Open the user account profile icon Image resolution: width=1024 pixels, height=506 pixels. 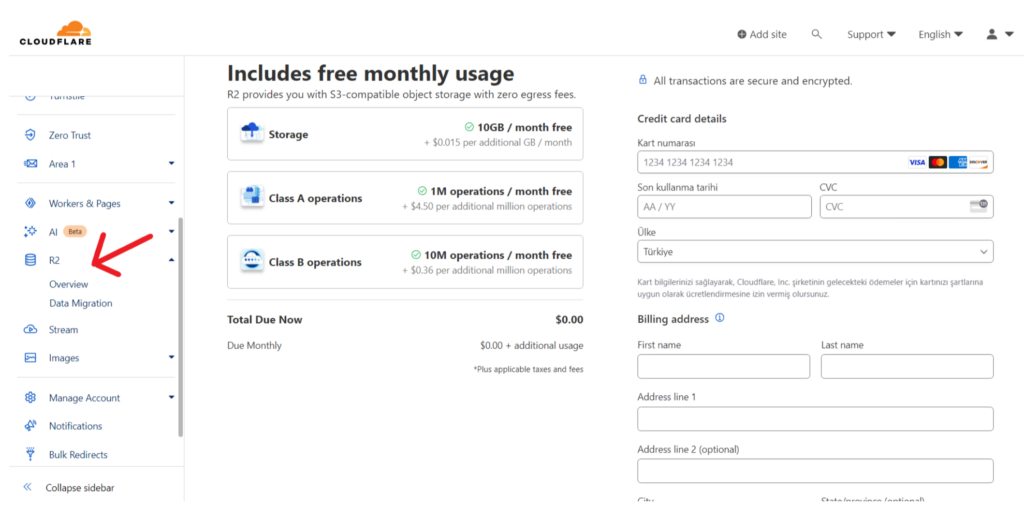991,34
